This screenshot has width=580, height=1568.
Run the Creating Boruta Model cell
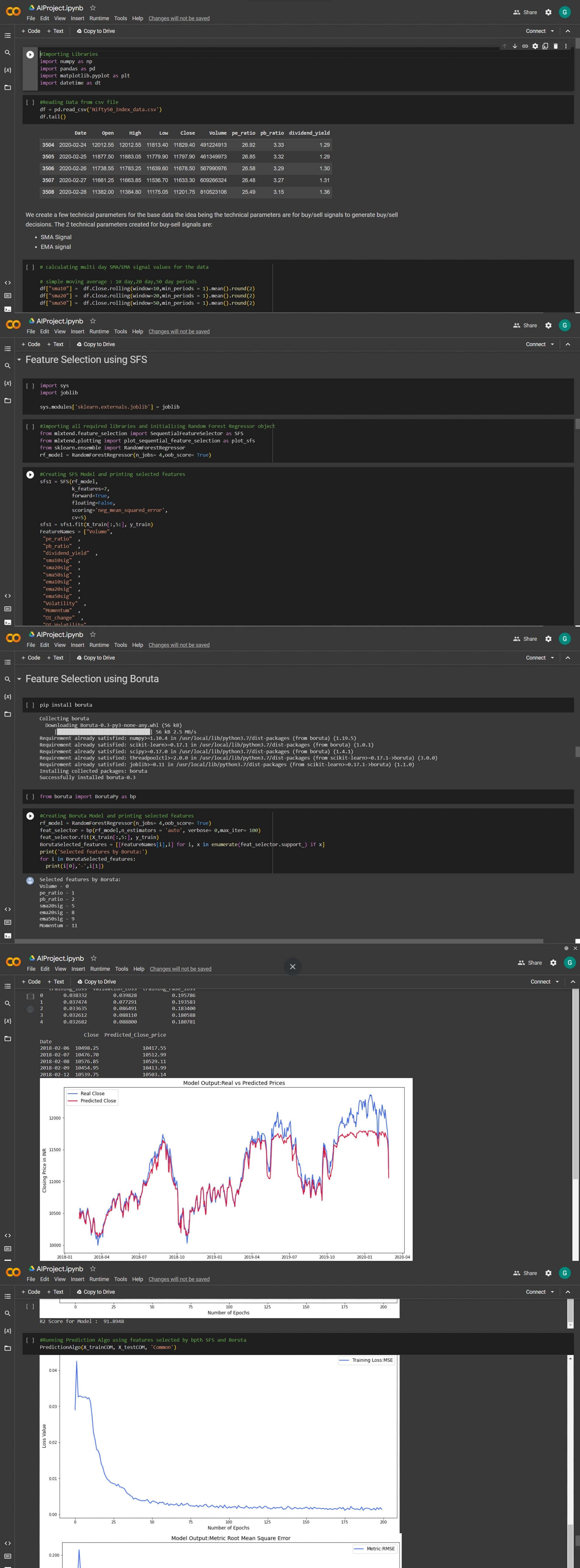[x=30, y=816]
